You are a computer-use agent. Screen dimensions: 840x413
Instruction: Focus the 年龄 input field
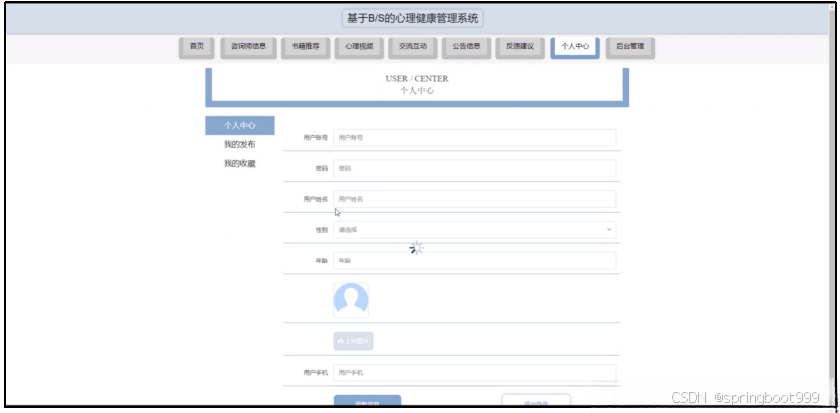point(475,261)
